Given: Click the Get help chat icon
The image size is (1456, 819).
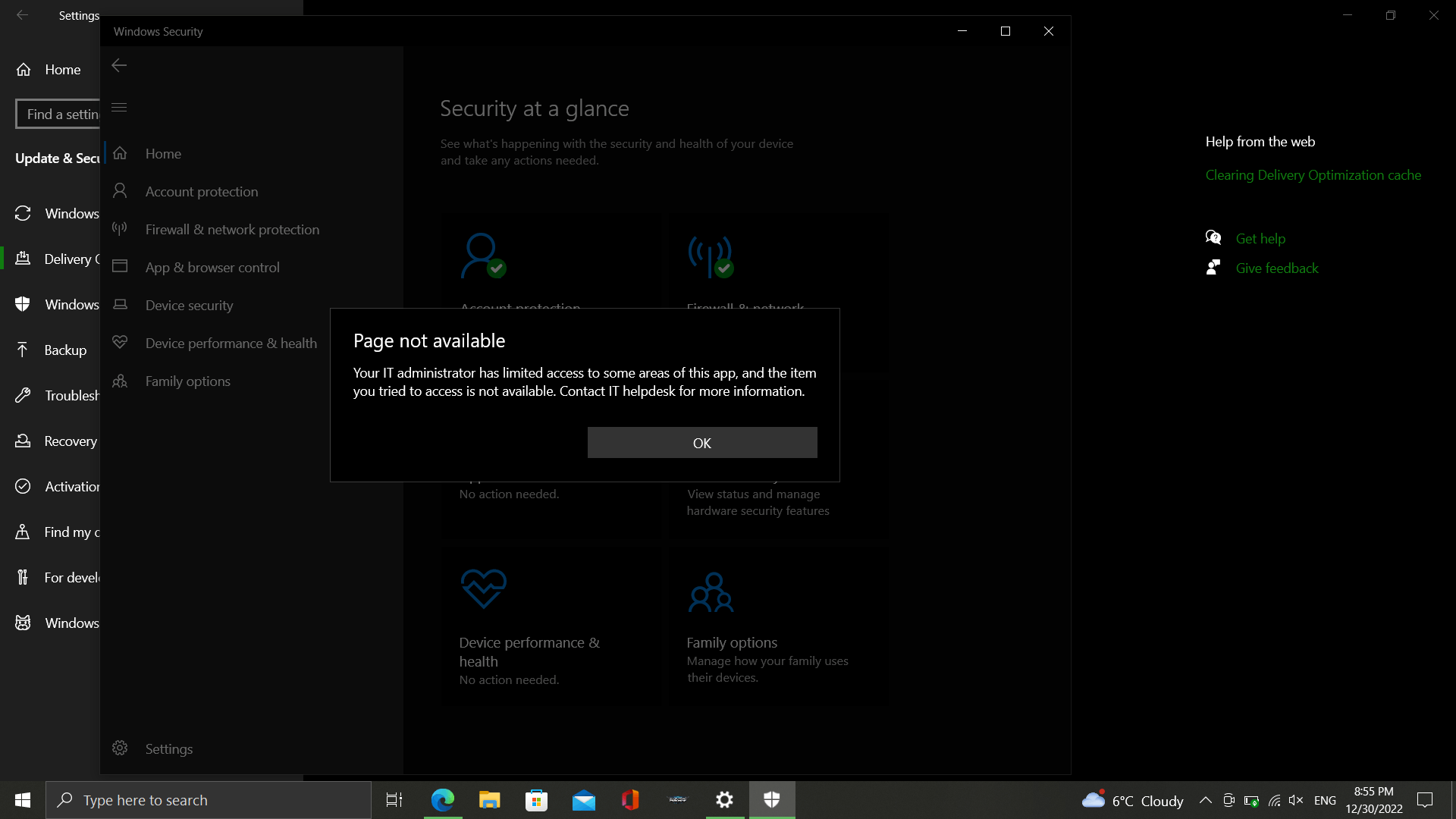Looking at the screenshot, I should [x=1213, y=238].
